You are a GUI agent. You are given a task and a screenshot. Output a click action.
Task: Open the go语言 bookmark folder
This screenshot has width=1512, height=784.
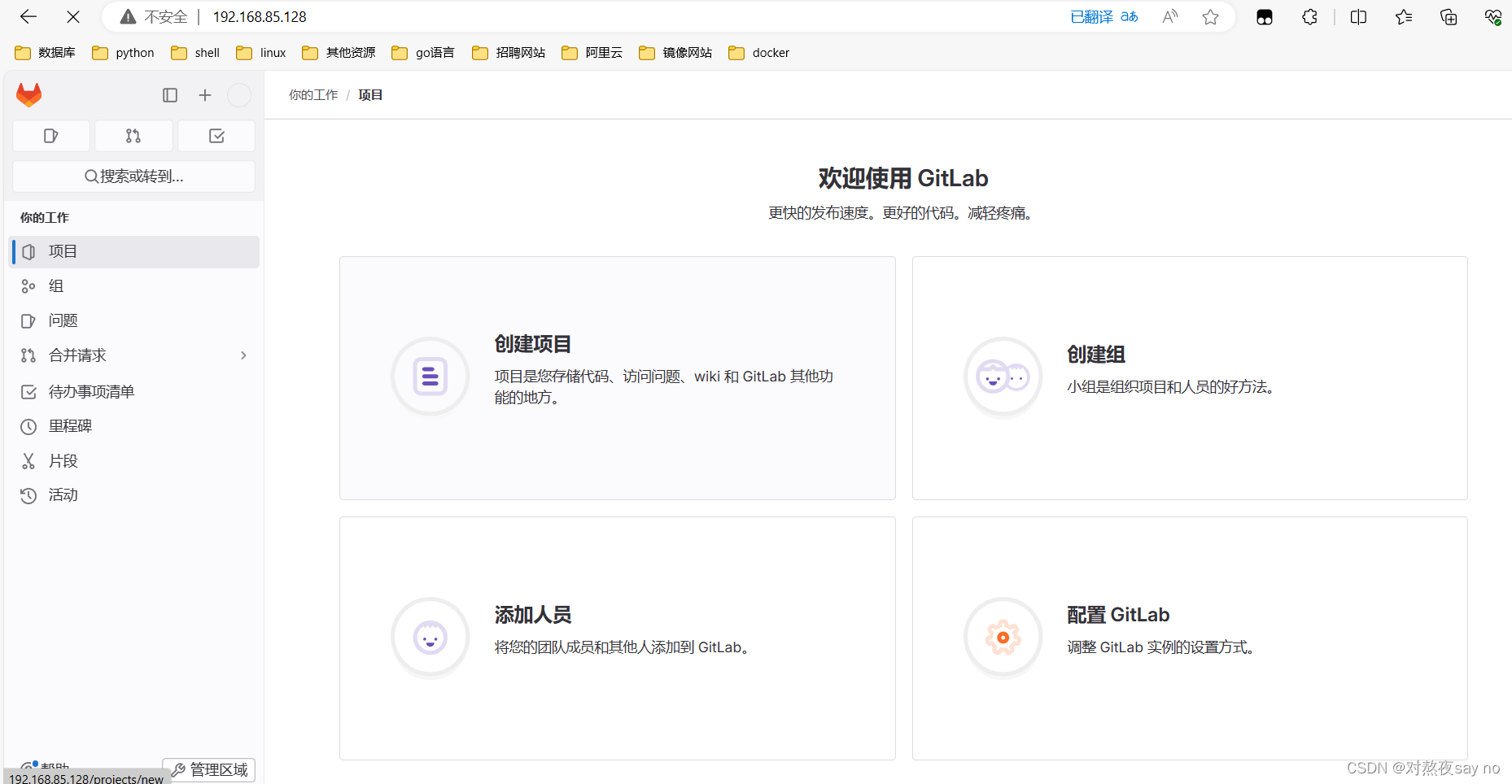[423, 53]
